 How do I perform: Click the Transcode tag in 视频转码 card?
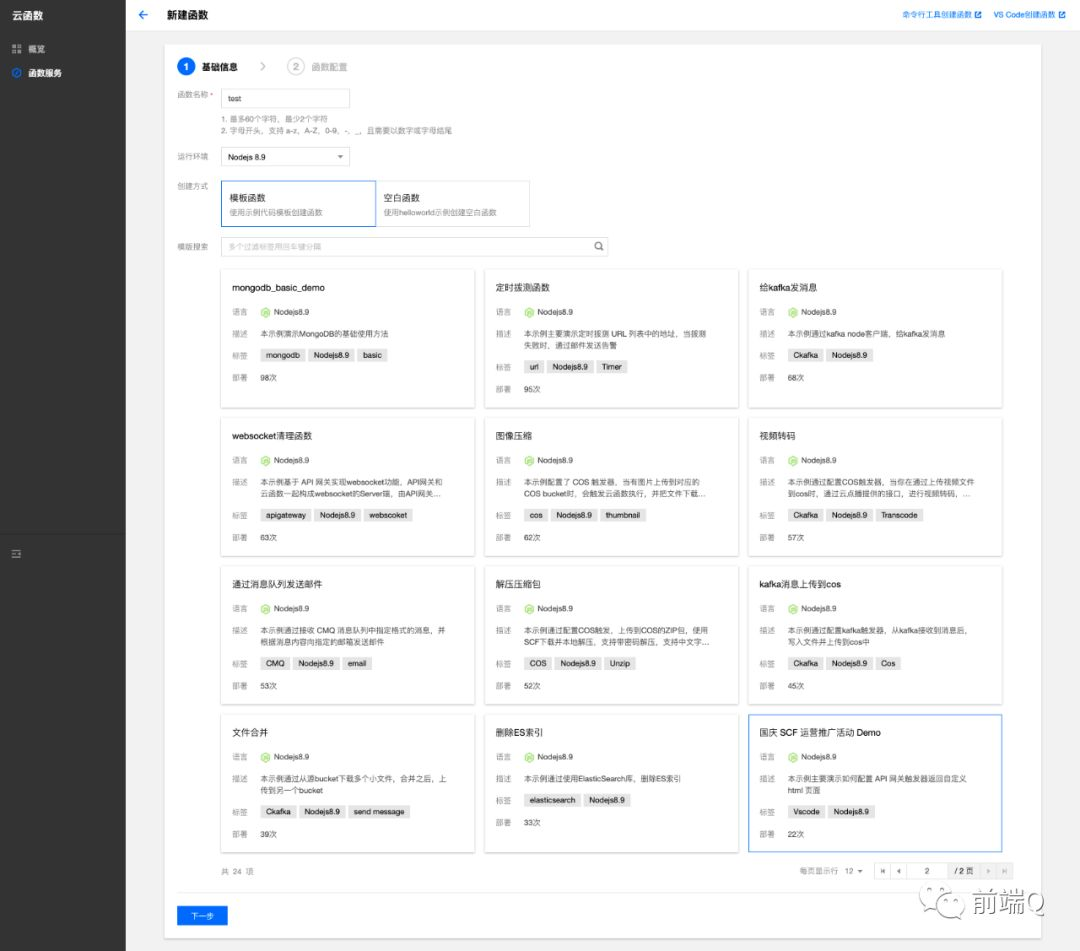tap(900, 515)
